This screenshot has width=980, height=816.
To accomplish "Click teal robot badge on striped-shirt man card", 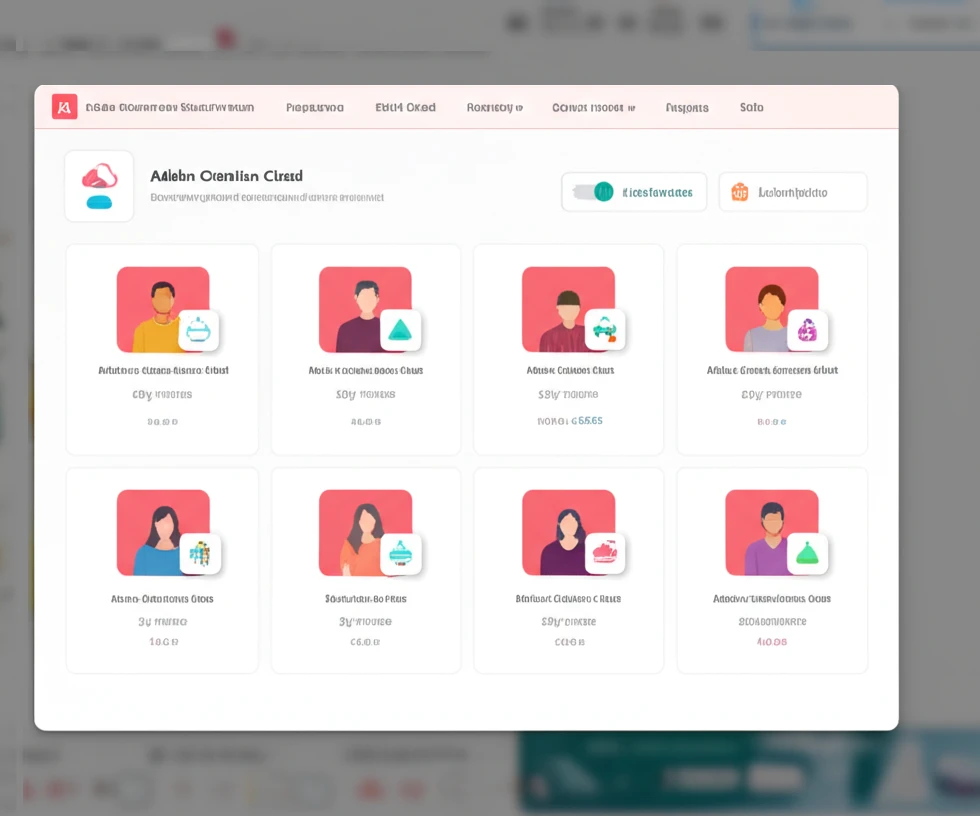I will click(x=604, y=329).
